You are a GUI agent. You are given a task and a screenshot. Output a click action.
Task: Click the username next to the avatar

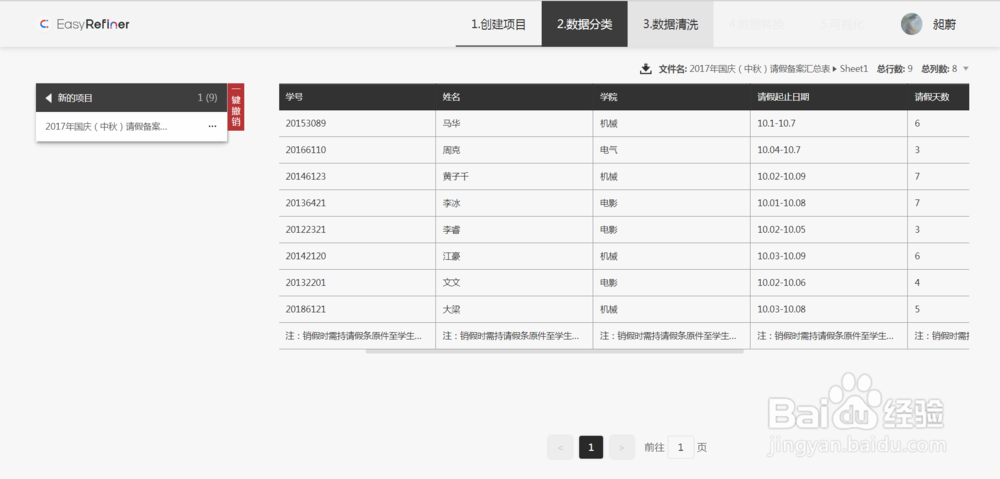[x=944, y=25]
